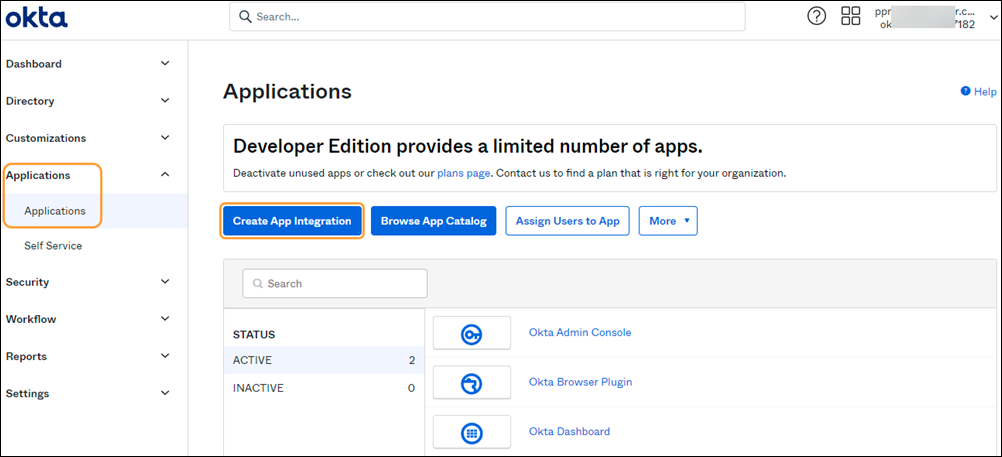Click the blue Help icon by Help
The height and width of the screenshot is (457, 1002).
tap(966, 91)
